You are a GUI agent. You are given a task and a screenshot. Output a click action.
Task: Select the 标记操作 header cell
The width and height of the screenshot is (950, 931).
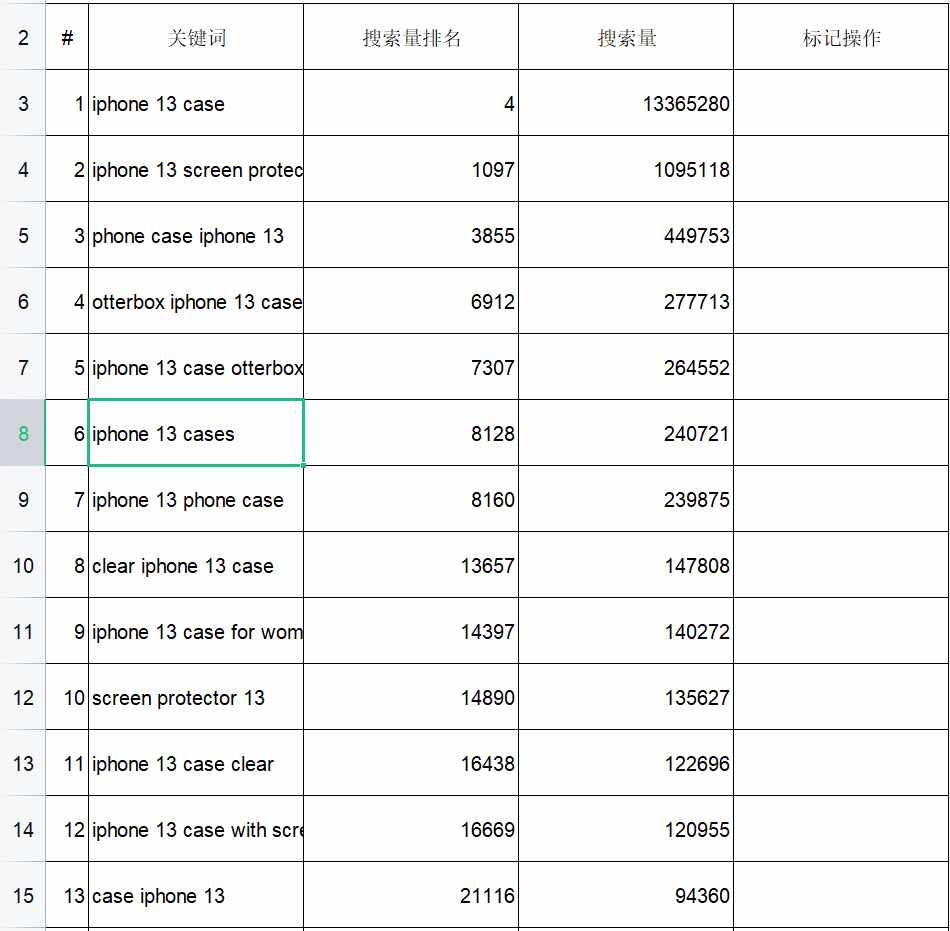click(x=841, y=37)
